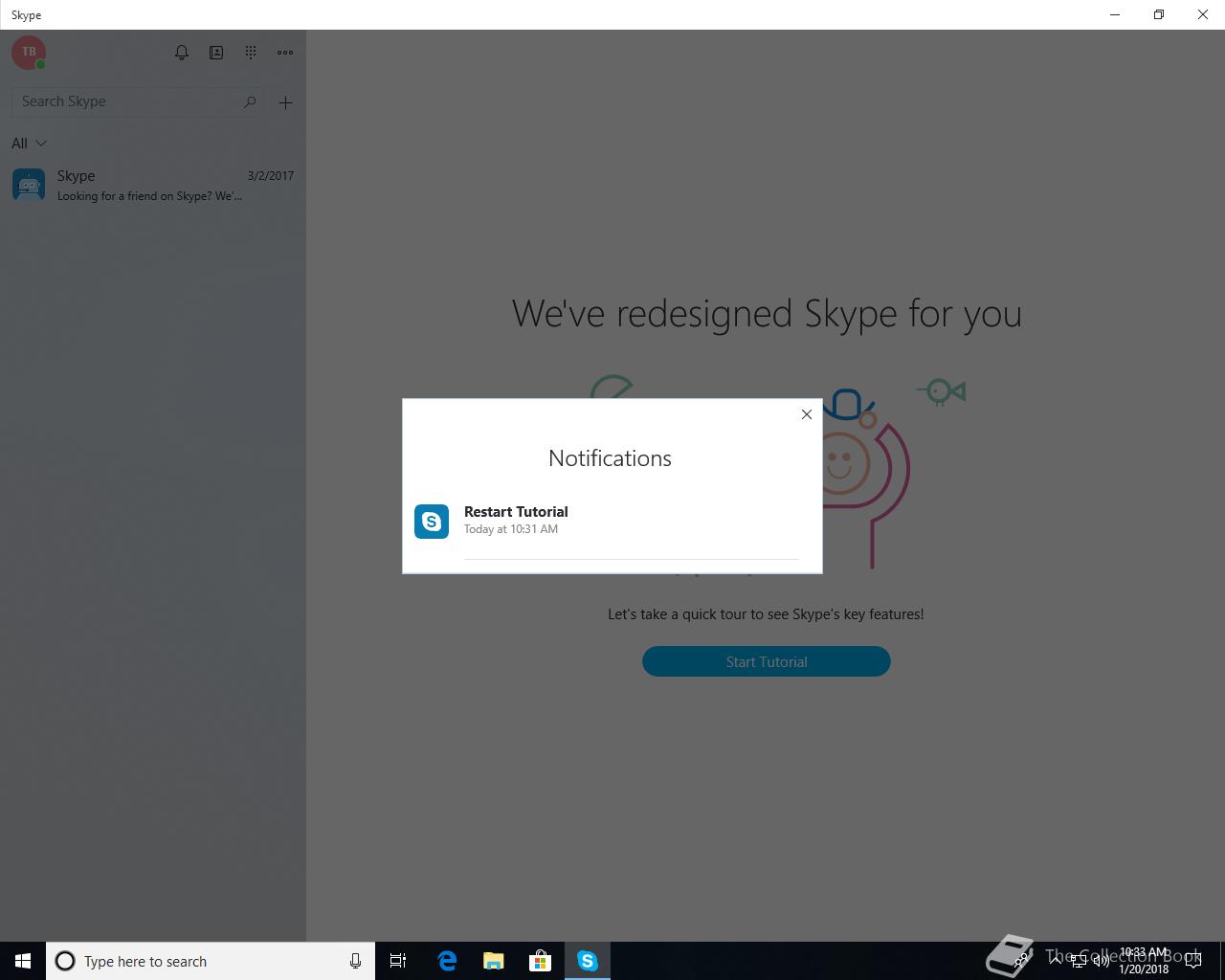Close the Skype window

pos(1203,14)
